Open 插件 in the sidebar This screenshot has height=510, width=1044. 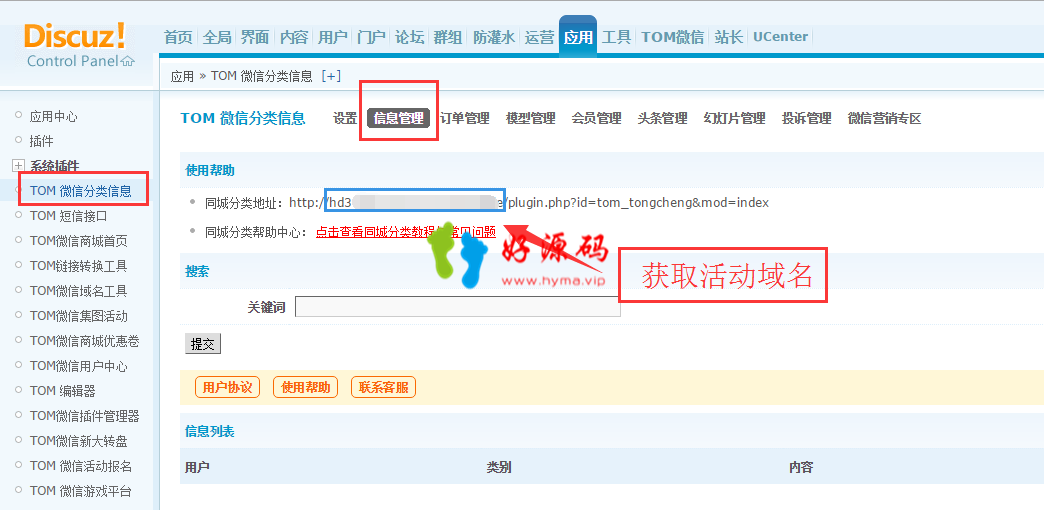point(41,141)
